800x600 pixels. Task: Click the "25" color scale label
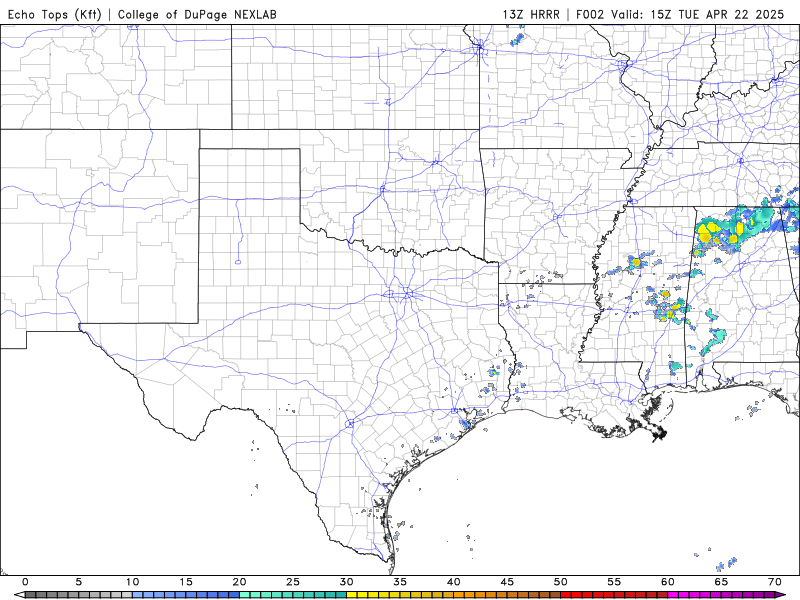click(293, 582)
